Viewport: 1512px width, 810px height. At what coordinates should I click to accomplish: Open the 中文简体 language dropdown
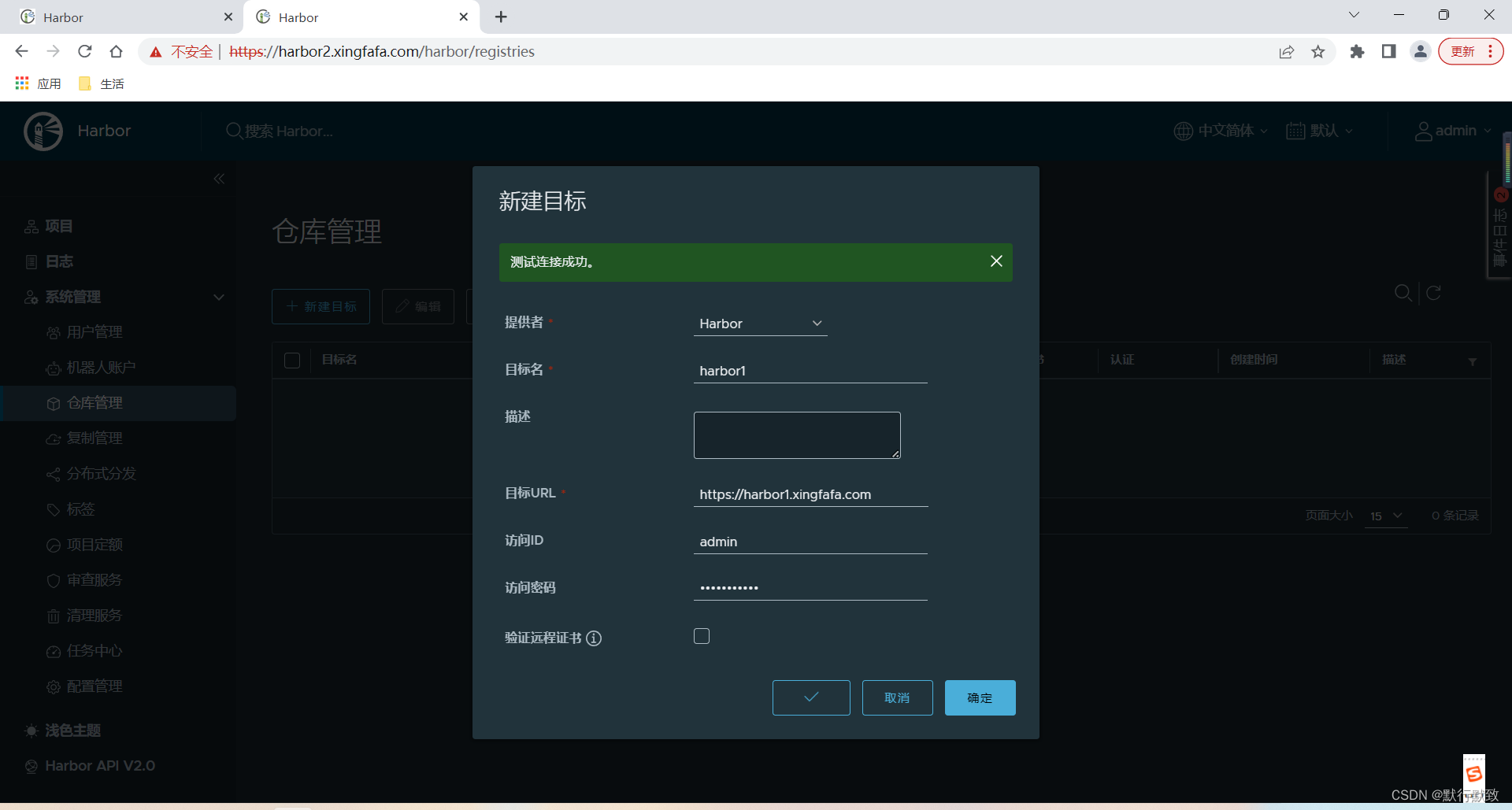point(1221,131)
